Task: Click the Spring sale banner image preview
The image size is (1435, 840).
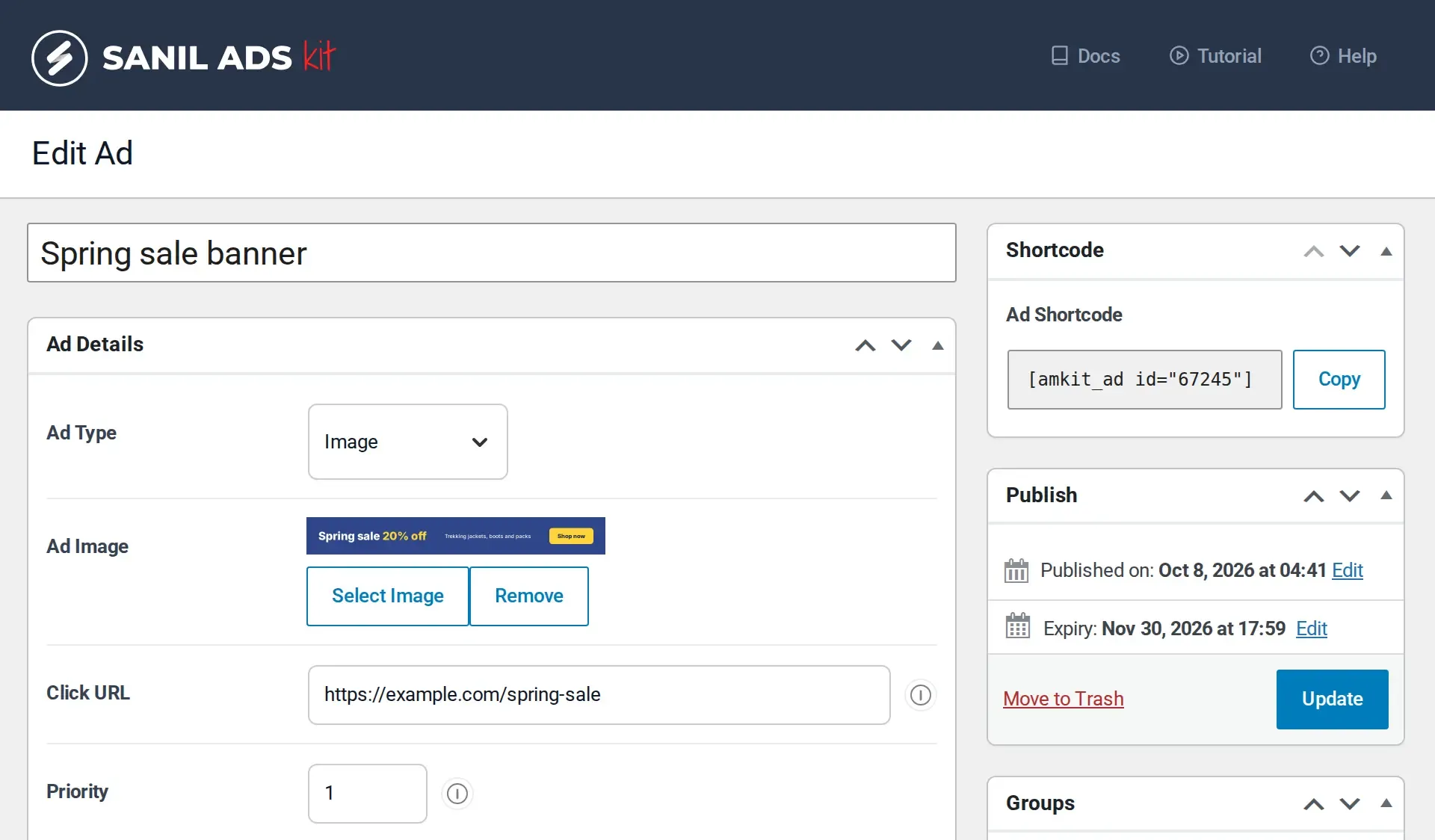Action: click(x=456, y=536)
